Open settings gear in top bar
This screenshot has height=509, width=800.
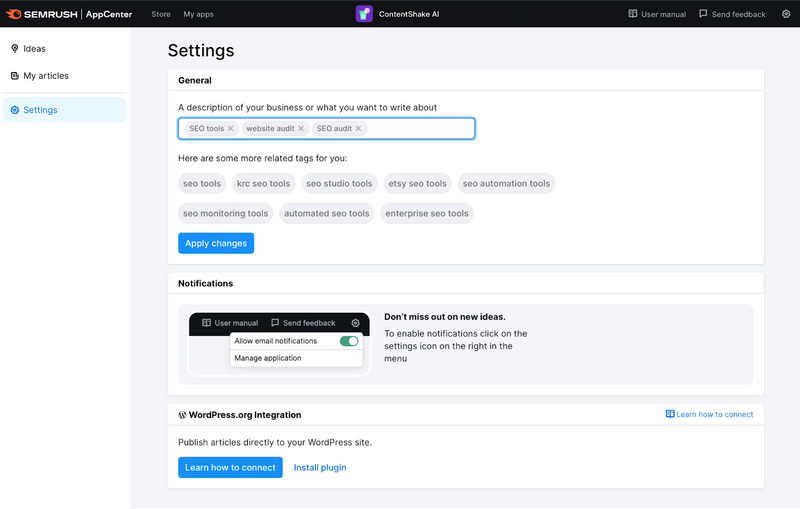(786, 14)
